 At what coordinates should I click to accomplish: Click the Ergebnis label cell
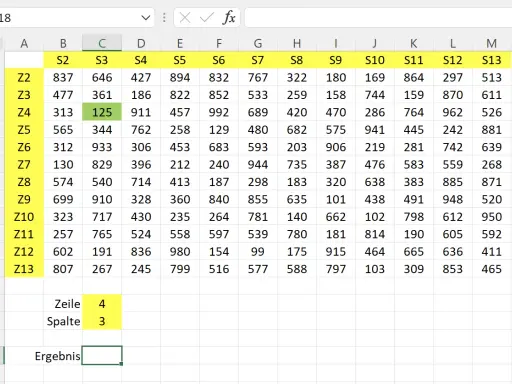[58, 356]
